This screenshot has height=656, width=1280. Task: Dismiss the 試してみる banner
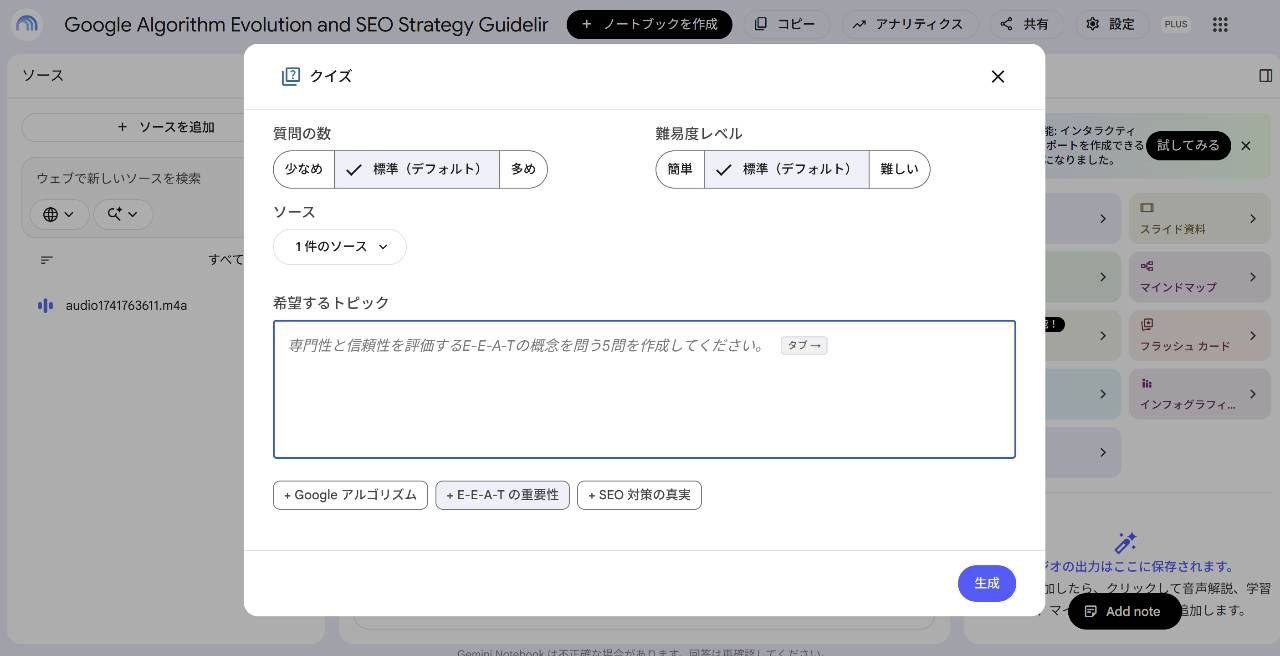coord(1245,146)
